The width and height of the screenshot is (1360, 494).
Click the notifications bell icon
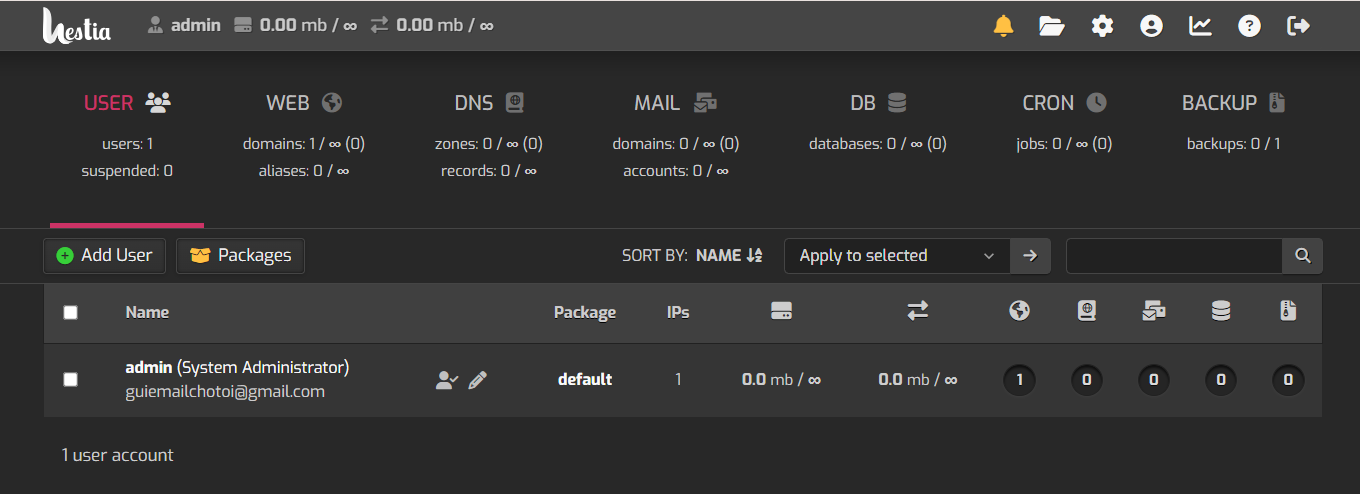[x=1003, y=26]
